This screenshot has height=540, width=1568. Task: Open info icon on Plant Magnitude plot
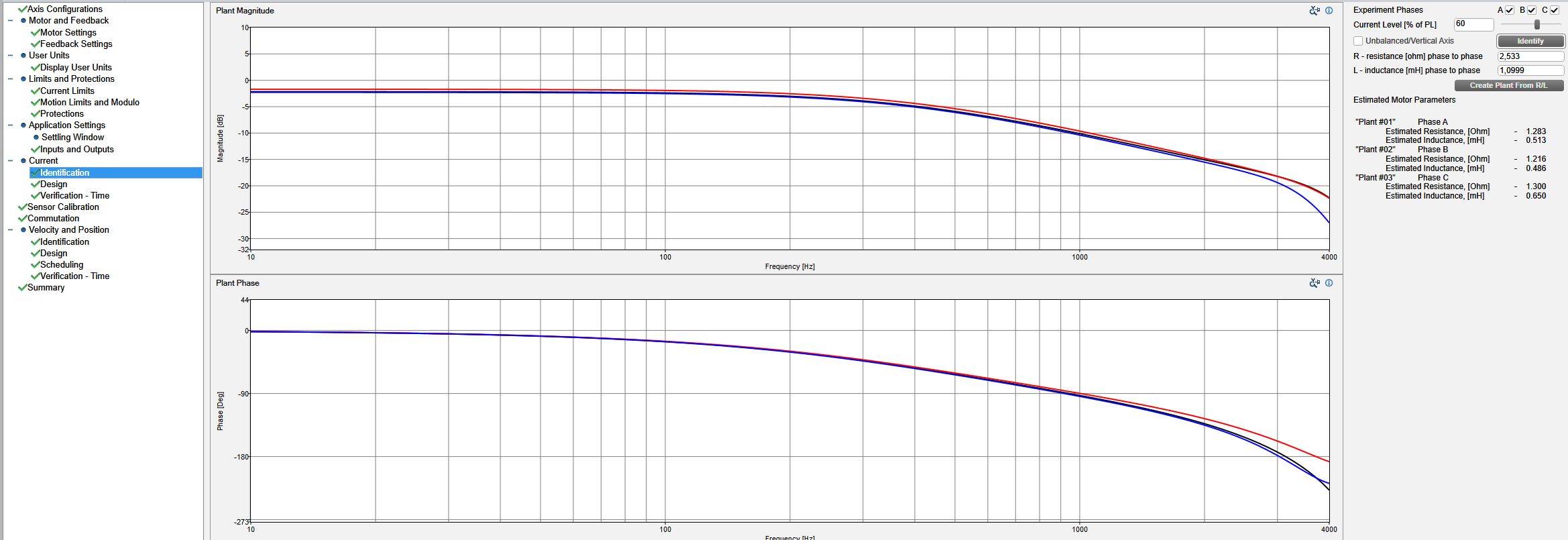(x=1329, y=11)
